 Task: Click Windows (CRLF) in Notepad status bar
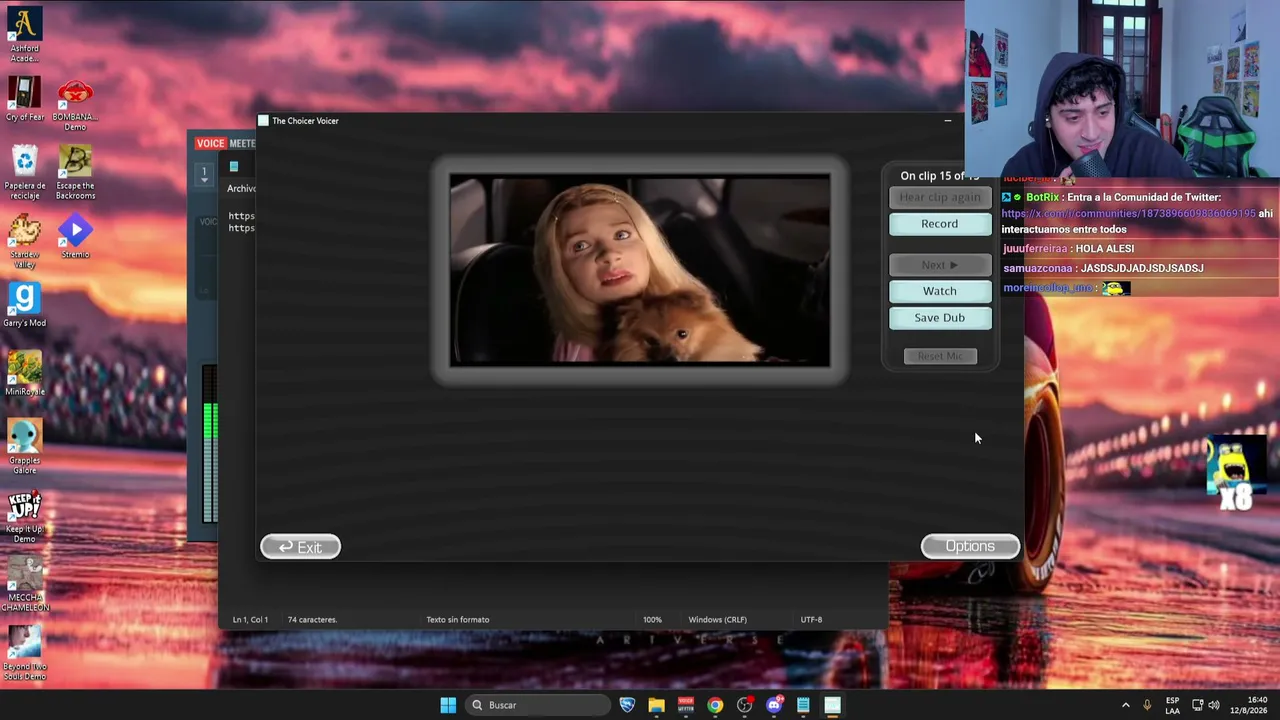tap(717, 620)
